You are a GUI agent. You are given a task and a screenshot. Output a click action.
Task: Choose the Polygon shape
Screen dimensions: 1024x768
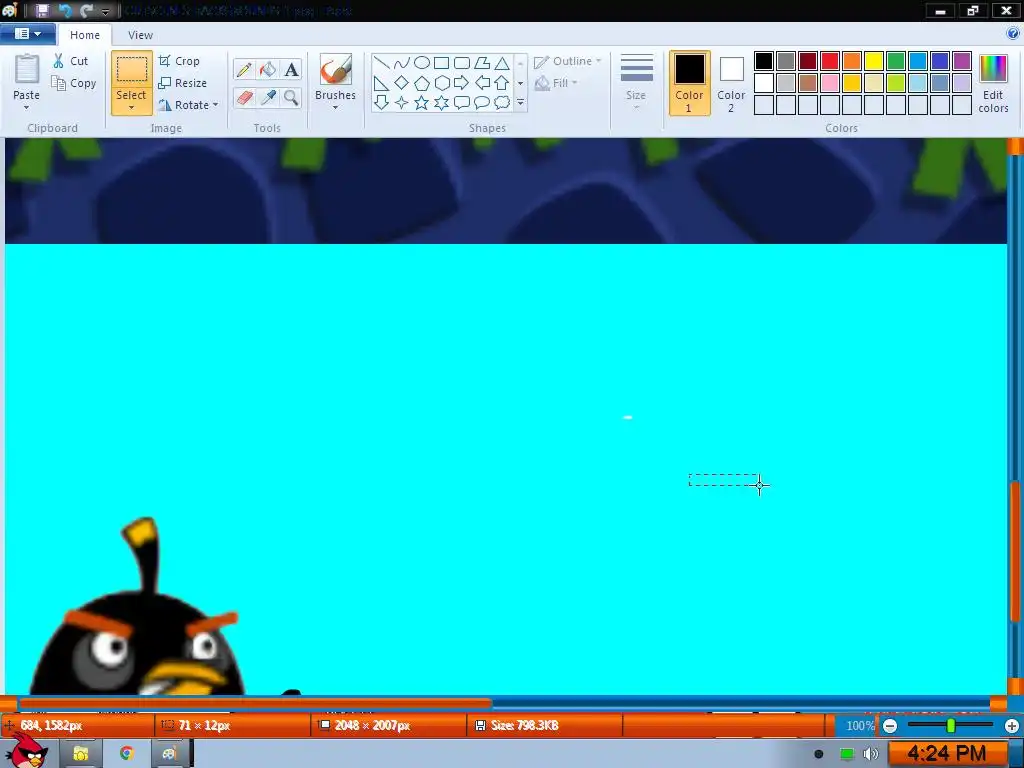pos(482,63)
